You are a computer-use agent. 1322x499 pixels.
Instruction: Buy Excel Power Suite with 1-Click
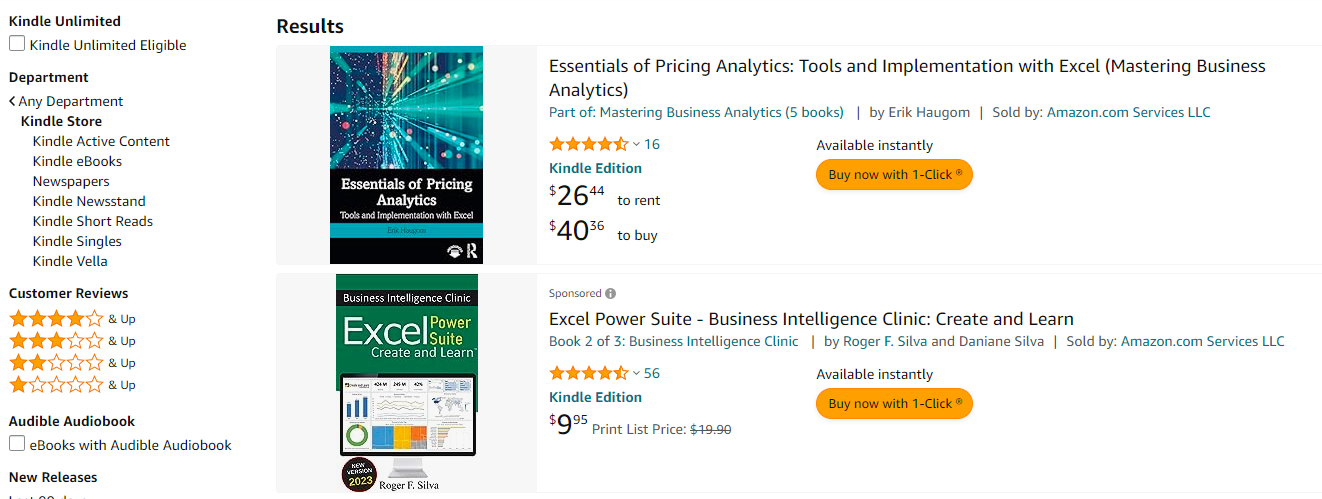pos(894,403)
